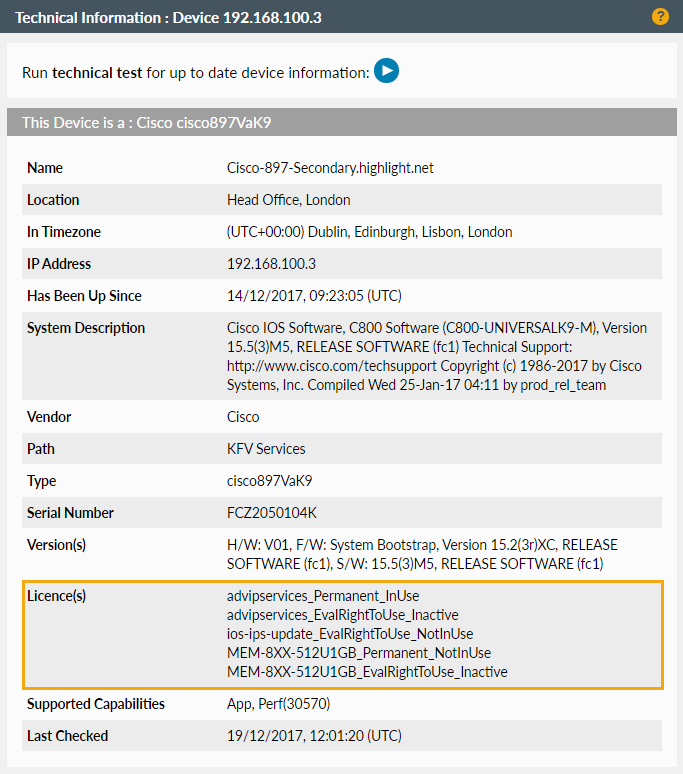
Task: Run the technical test play button
Action: click(386, 71)
